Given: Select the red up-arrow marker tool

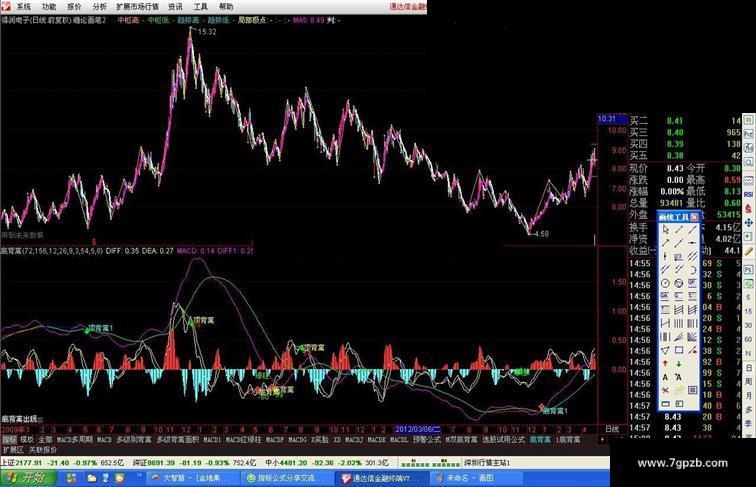Looking at the screenshot, I should [x=665, y=363].
